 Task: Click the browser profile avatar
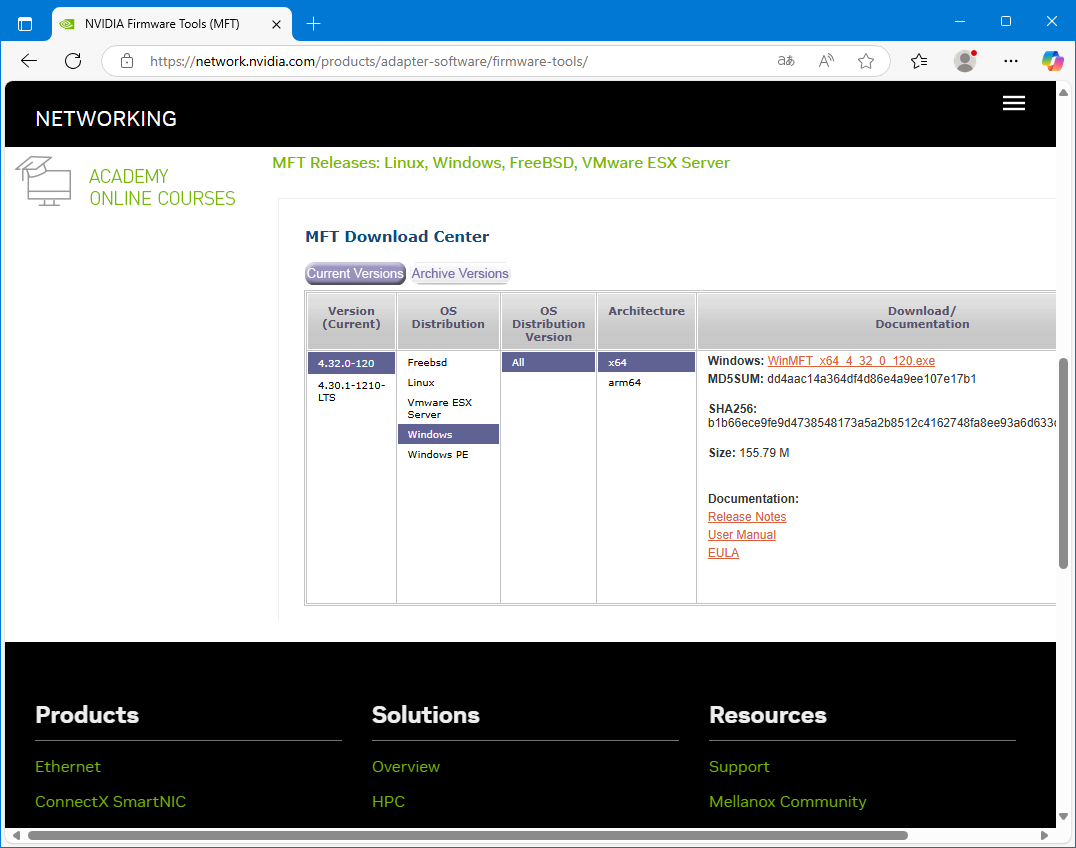965,61
